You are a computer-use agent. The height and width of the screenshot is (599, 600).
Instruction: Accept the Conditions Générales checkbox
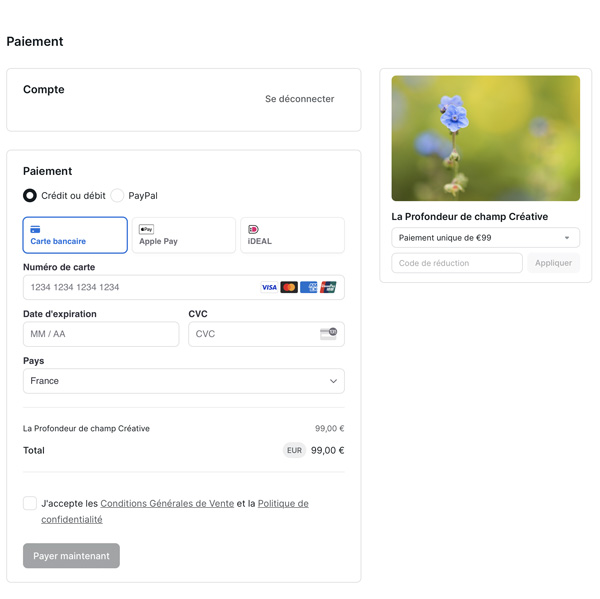(x=30, y=503)
